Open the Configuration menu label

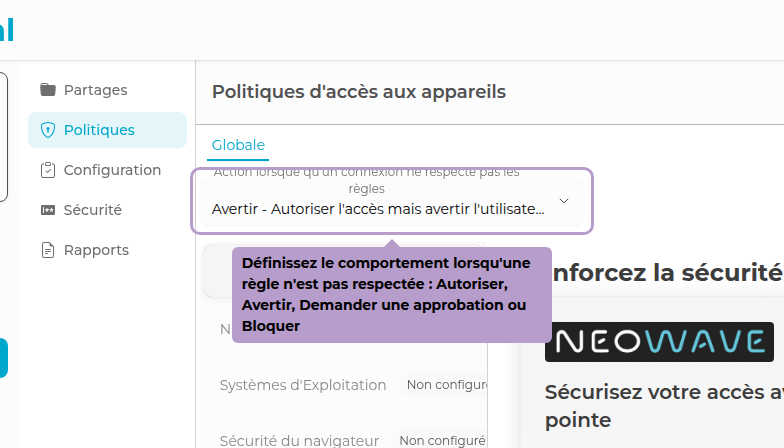(112, 170)
